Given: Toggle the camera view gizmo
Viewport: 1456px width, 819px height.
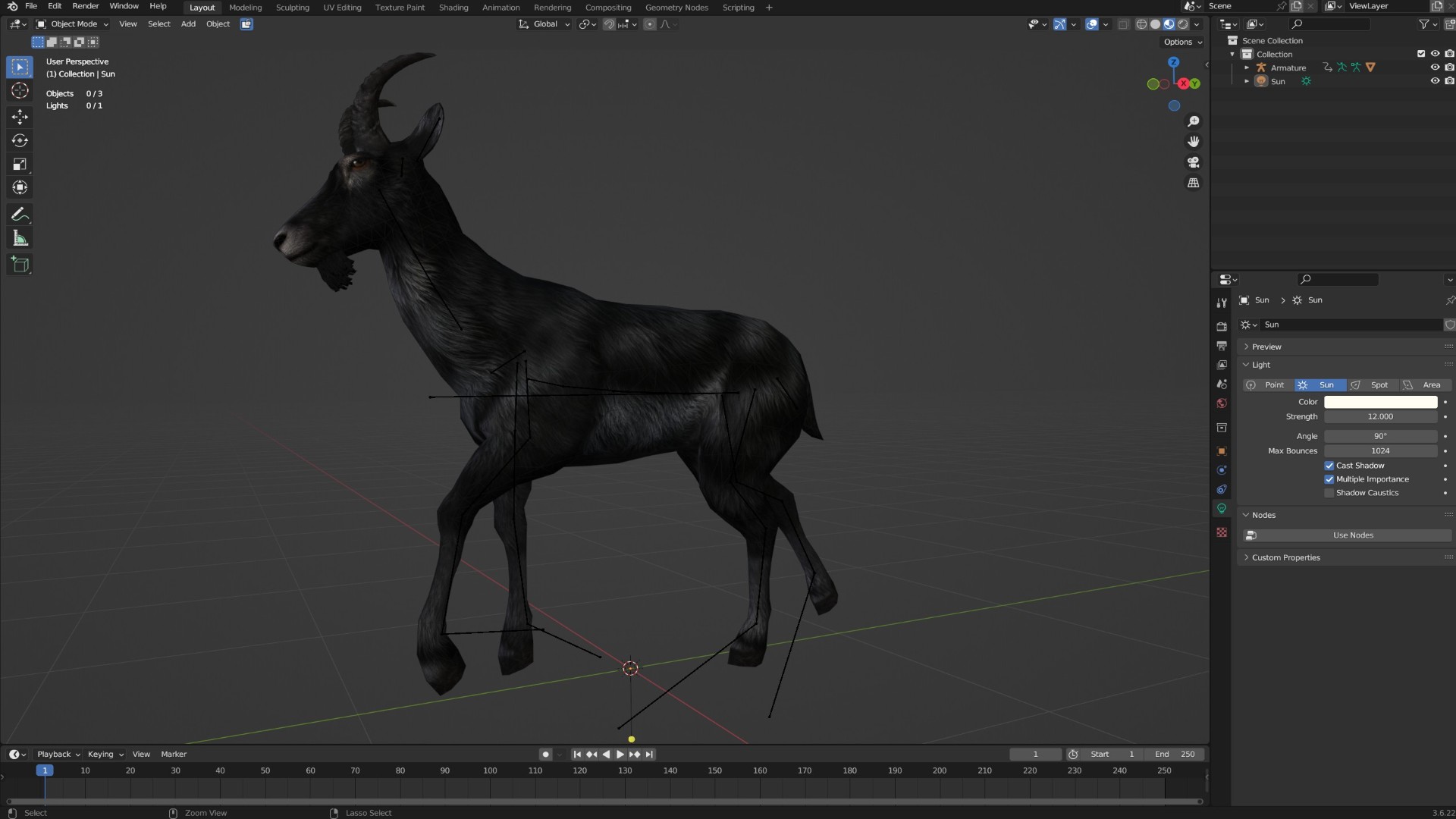Looking at the screenshot, I should coord(1193,162).
